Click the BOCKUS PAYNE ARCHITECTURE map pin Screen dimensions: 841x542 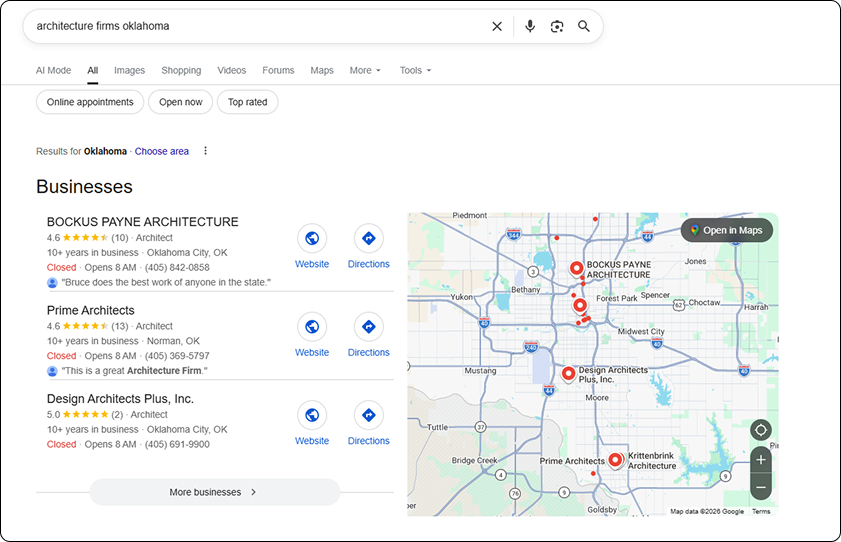(x=577, y=268)
